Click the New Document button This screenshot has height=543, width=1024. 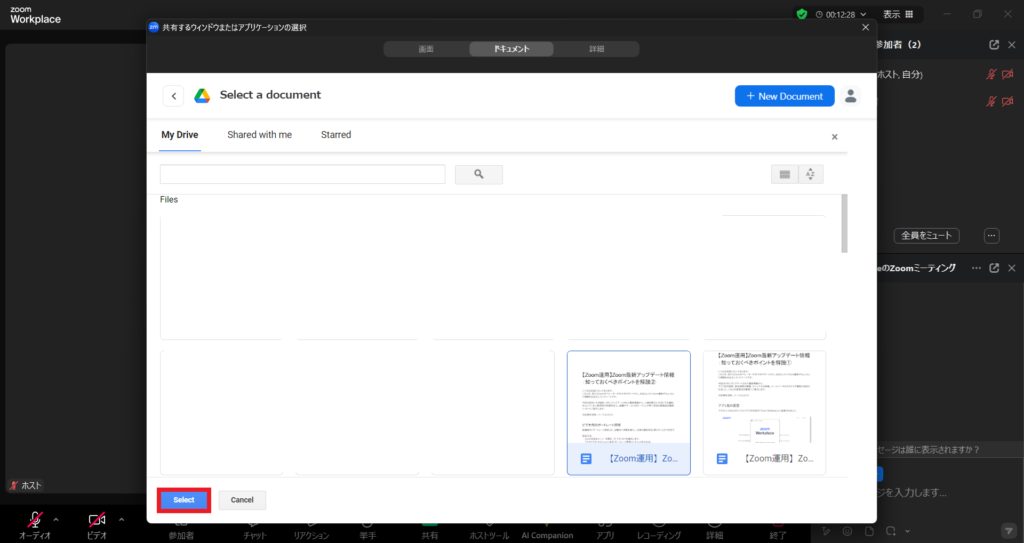click(784, 96)
